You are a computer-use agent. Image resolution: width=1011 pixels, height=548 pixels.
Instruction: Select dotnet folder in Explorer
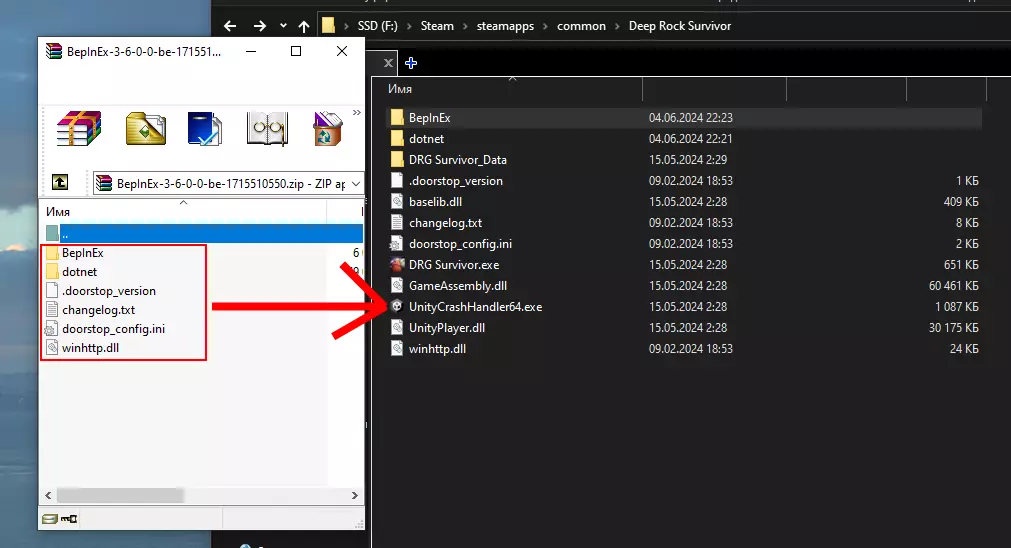point(426,139)
